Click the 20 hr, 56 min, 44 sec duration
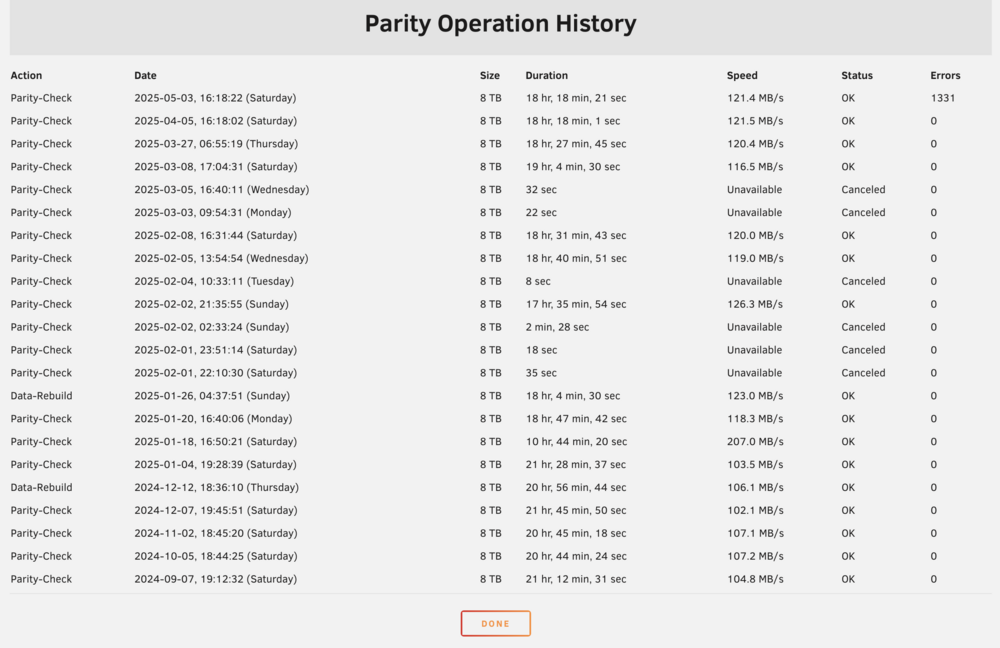Screen dimensions: 1000x648 576,488
